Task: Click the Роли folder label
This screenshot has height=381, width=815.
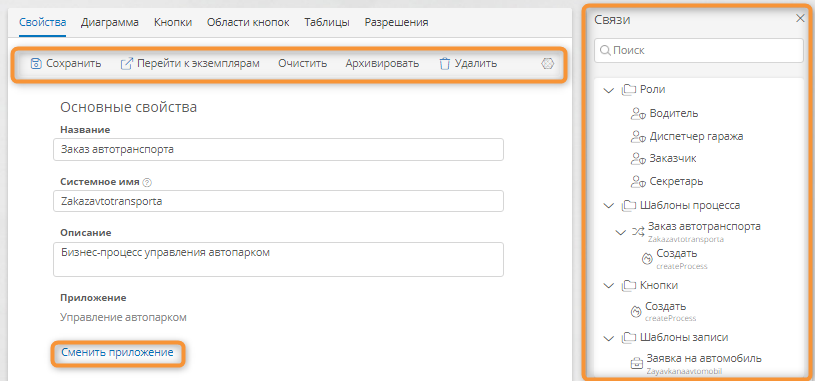Action: tap(653, 90)
